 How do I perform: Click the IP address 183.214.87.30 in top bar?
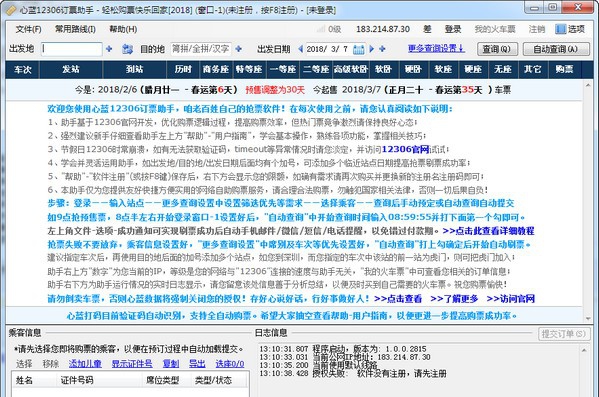click(x=383, y=29)
